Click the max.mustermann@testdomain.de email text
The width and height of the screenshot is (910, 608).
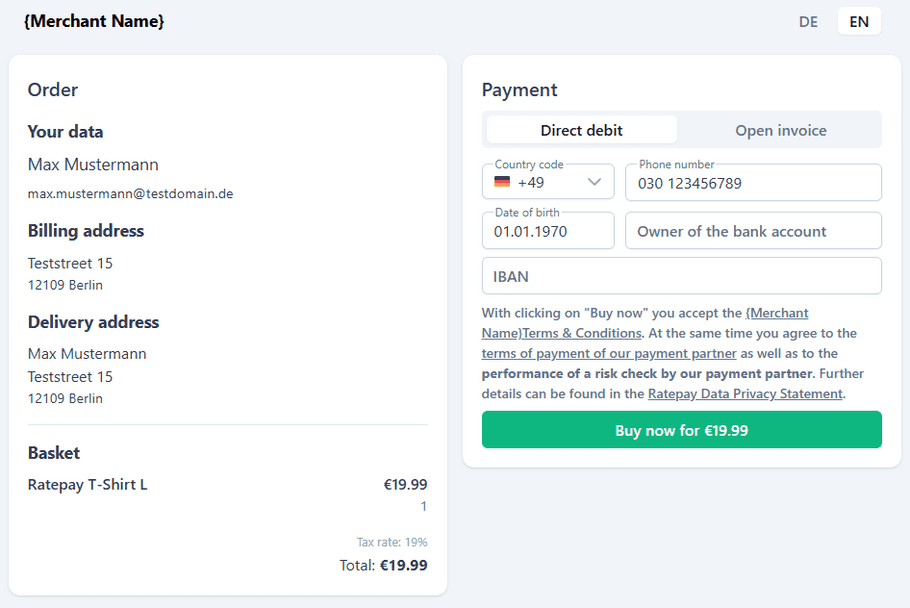pyautogui.click(x=131, y=194)
